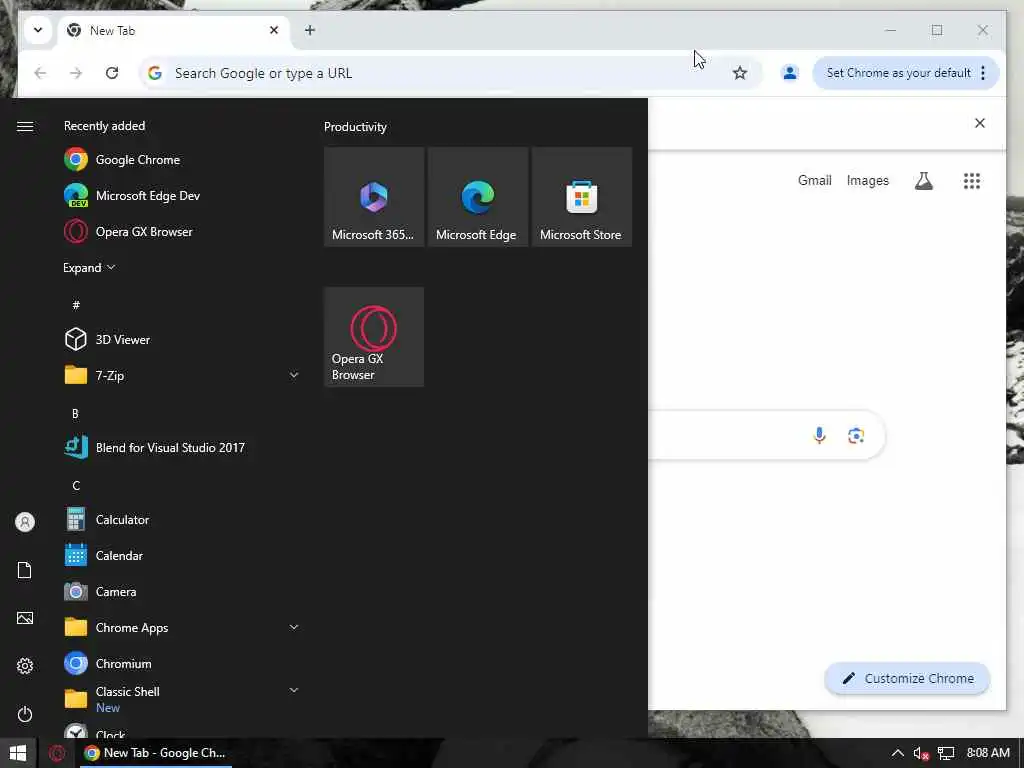Image resolution: width=1024 pixels, height=768 pixels.
Task: Launch the Opera GX Browser tile
Action: (x=374, y=337)
